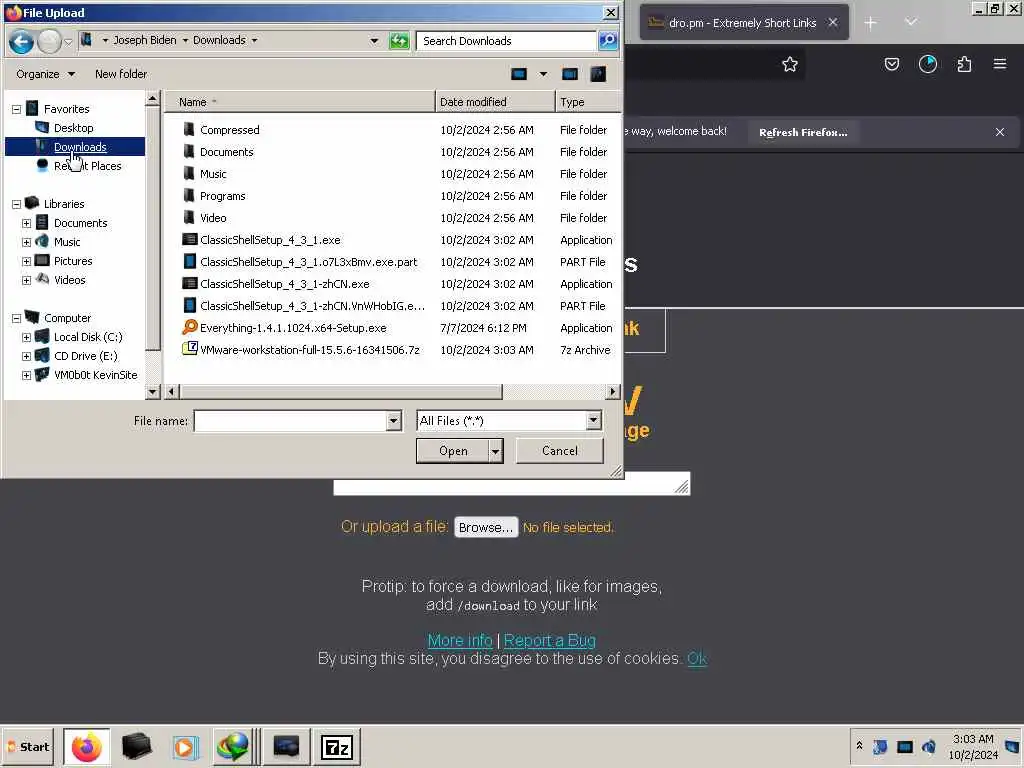Click the volume icon in system tray
This screenshot has height=768, width=1024.
click(x=929, y=746)
